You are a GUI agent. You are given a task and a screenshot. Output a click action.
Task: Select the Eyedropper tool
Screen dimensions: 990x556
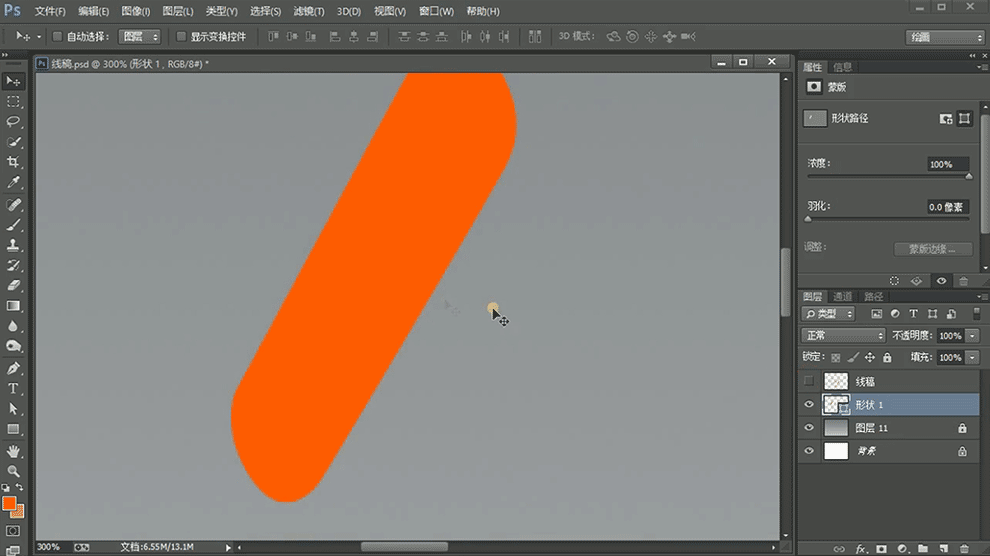[13, 182]
